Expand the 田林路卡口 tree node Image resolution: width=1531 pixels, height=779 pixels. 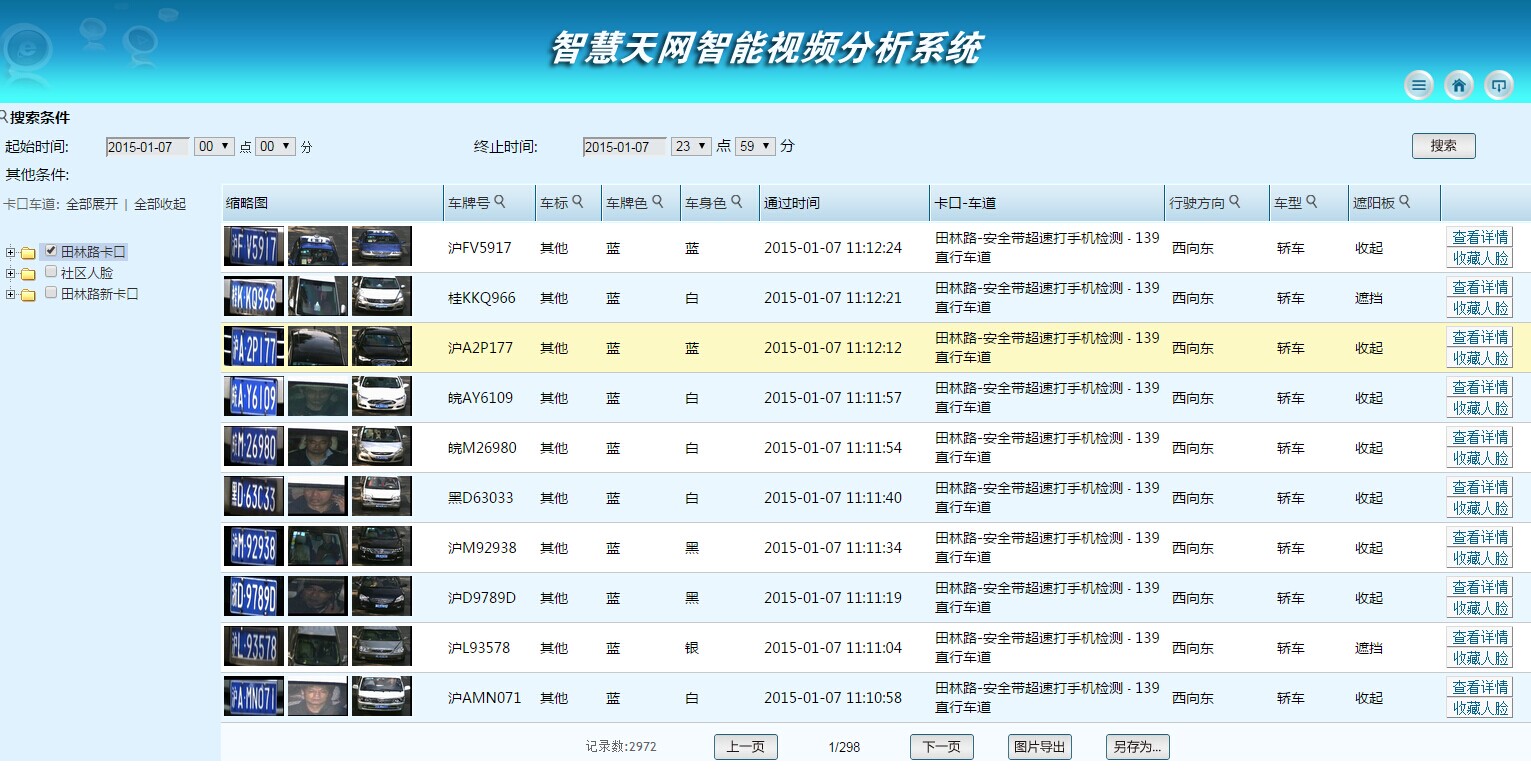[10, 252]
